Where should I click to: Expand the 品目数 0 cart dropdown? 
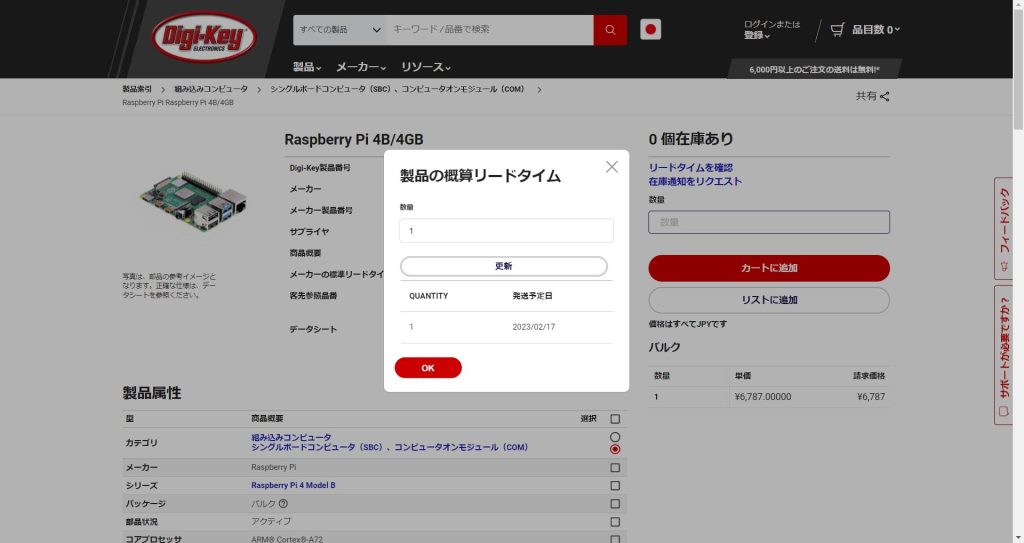pyautogui.click(x=875, y=29)
